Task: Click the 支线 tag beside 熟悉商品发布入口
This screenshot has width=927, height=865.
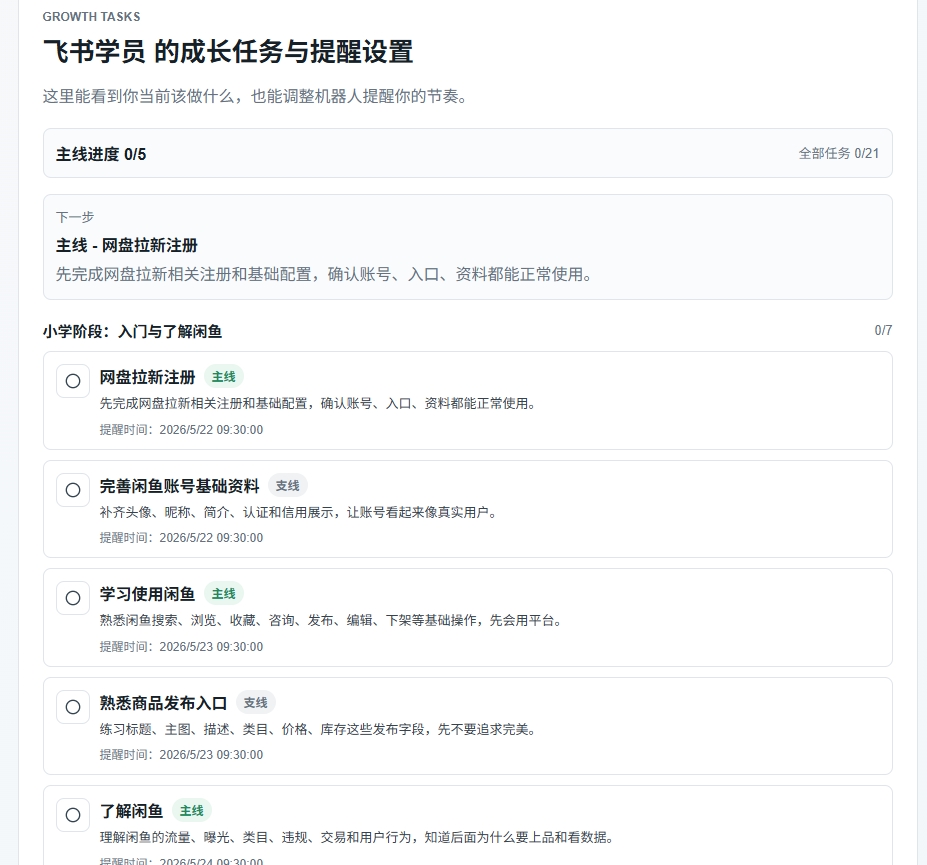Action: [255, 702]
